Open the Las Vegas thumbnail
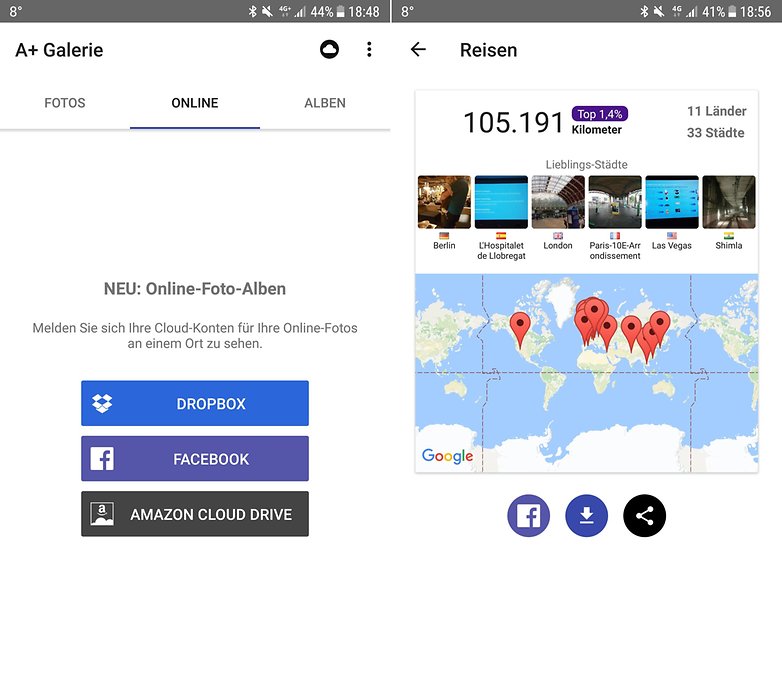 [672, 202]
